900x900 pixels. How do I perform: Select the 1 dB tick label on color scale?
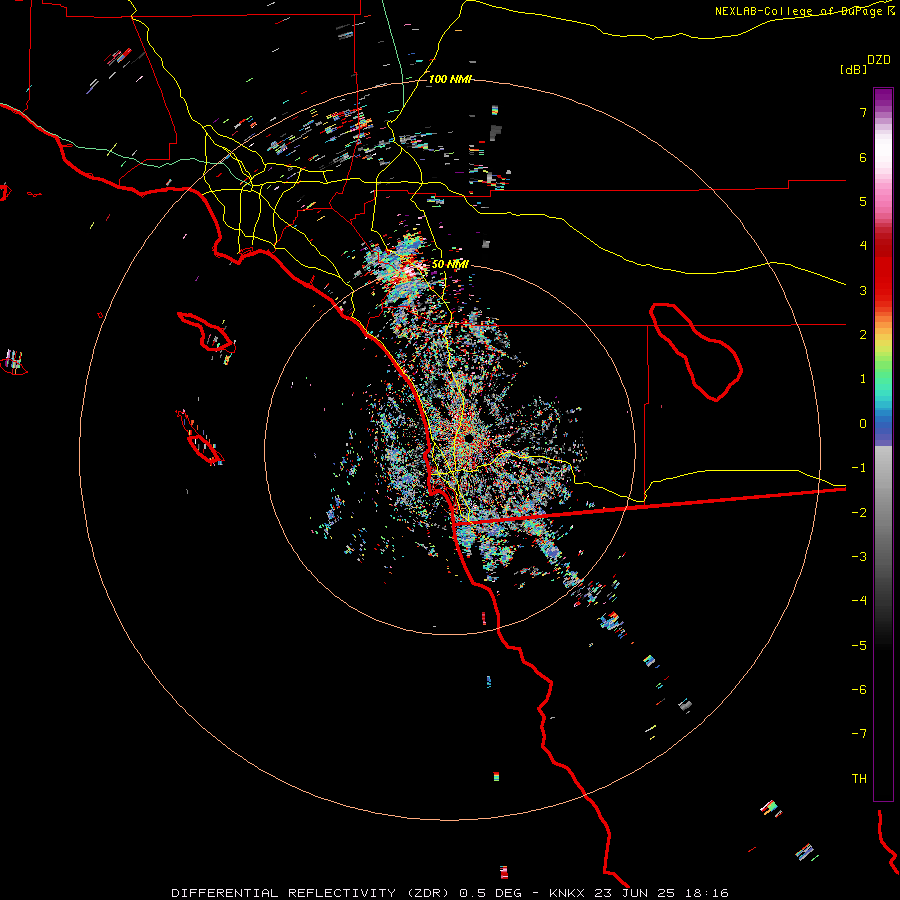[x=863, y=379]
